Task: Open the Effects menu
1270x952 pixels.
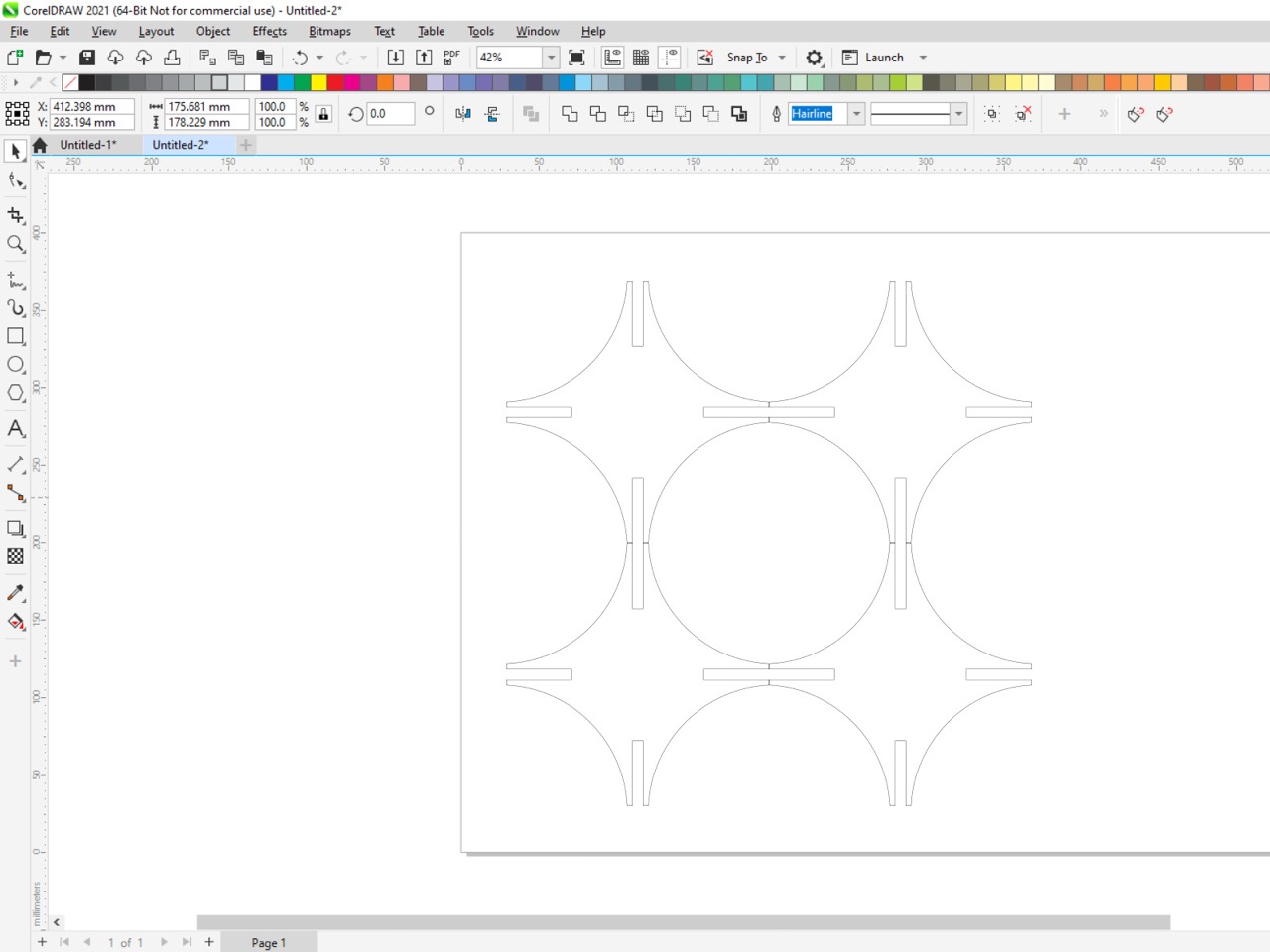Action: (269, 31)
